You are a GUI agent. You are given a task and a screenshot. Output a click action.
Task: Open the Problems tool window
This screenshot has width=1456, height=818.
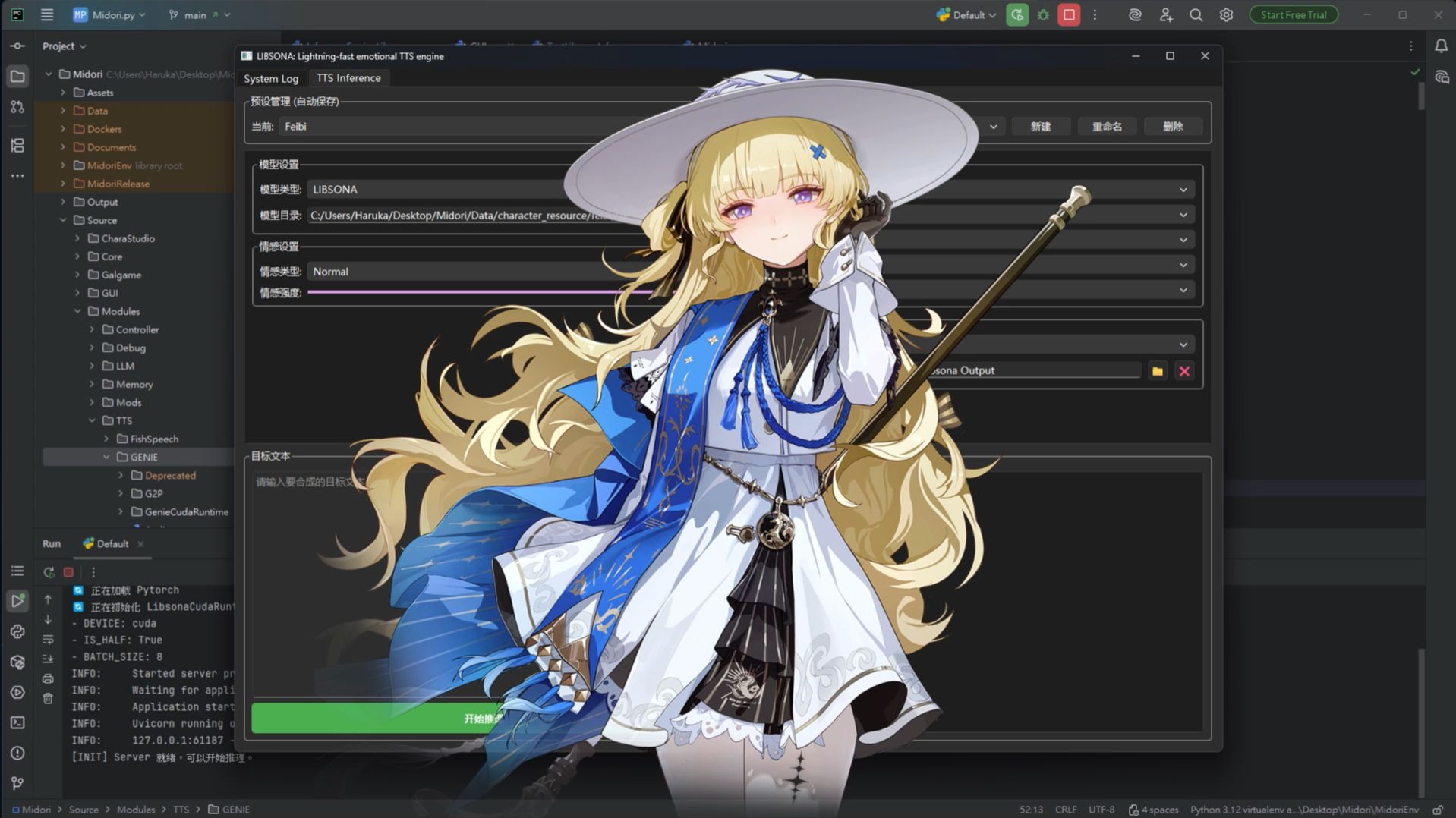click(17, 753)
